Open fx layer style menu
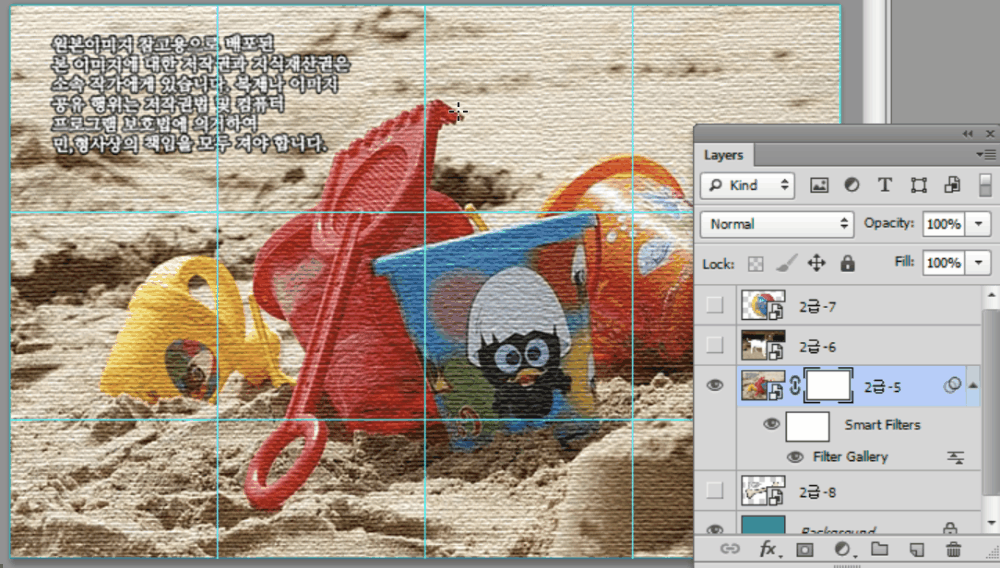Screen dimensions: 1000x568 [768, 549]
